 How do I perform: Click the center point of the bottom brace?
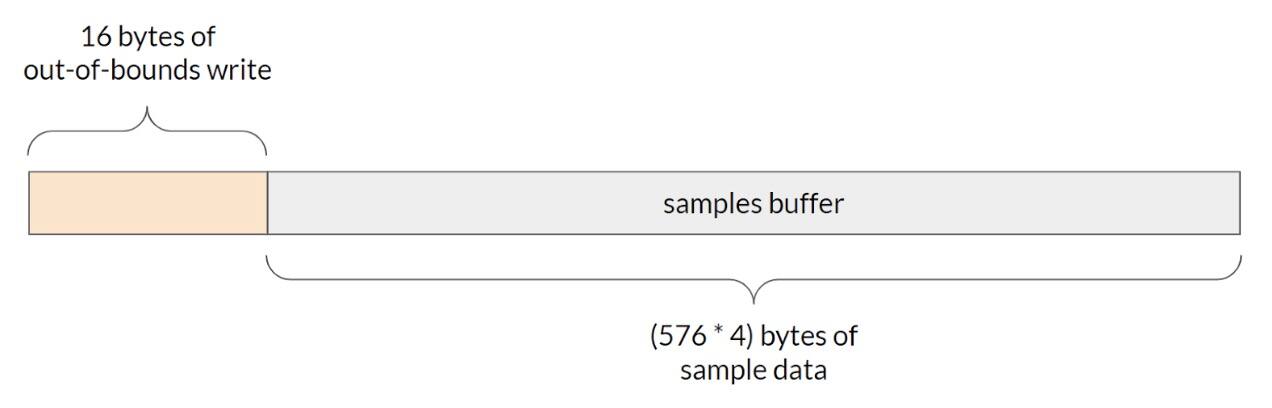click(x=753, y=296)
